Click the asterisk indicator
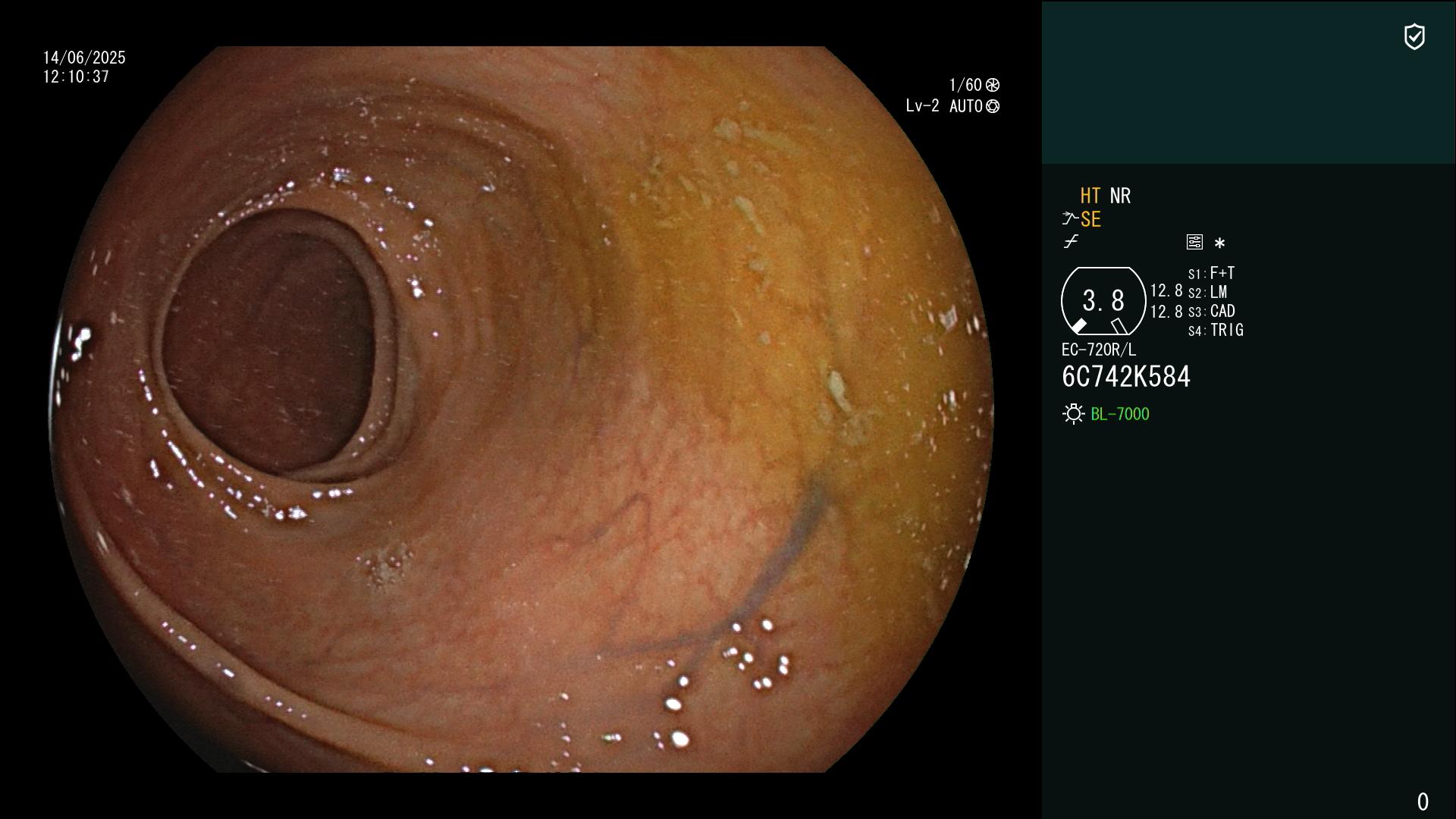The image size is (1456, 819). (x=1219, y=243)
